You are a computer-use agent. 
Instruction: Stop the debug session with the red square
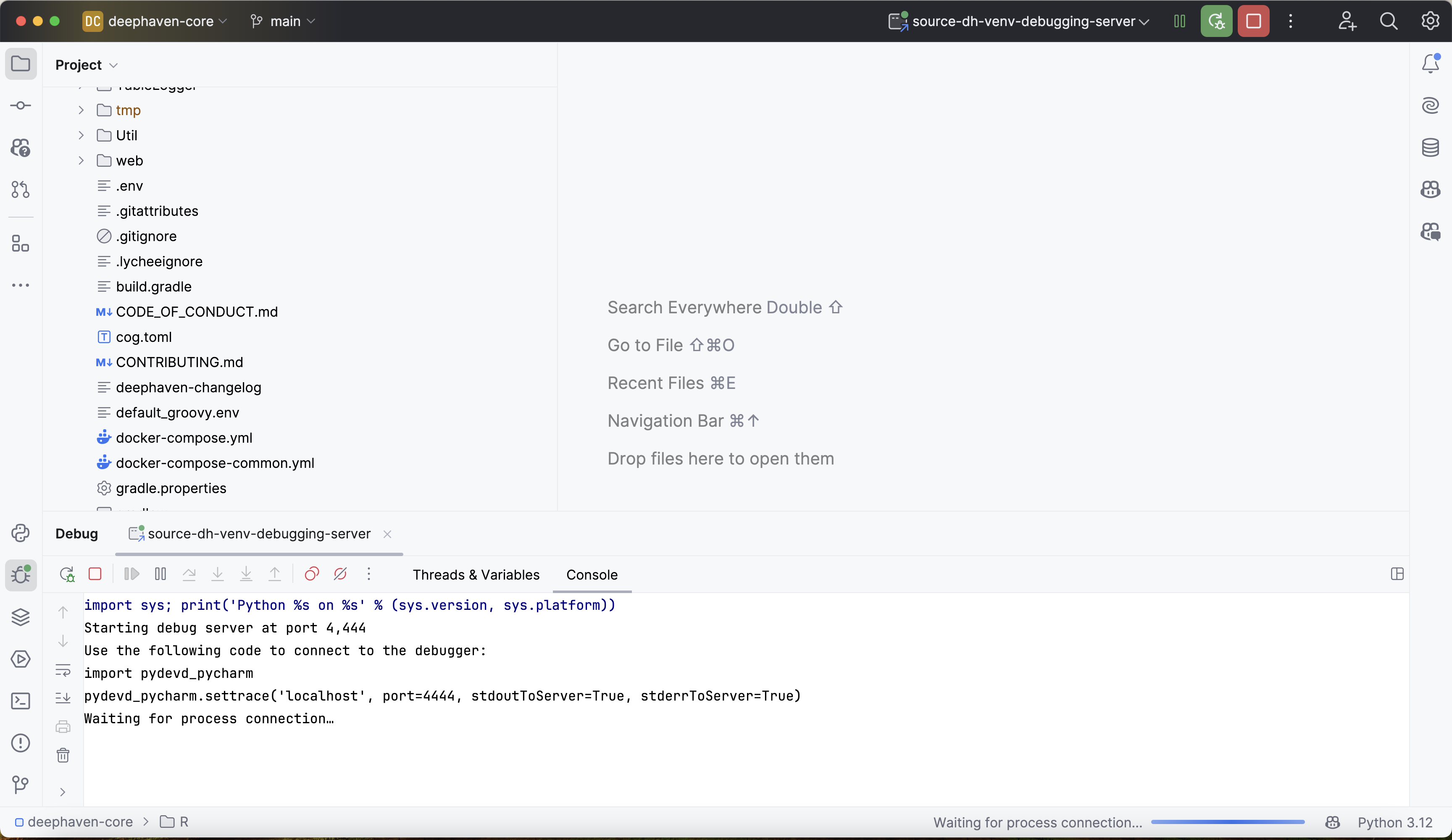(x=95, y=575)
